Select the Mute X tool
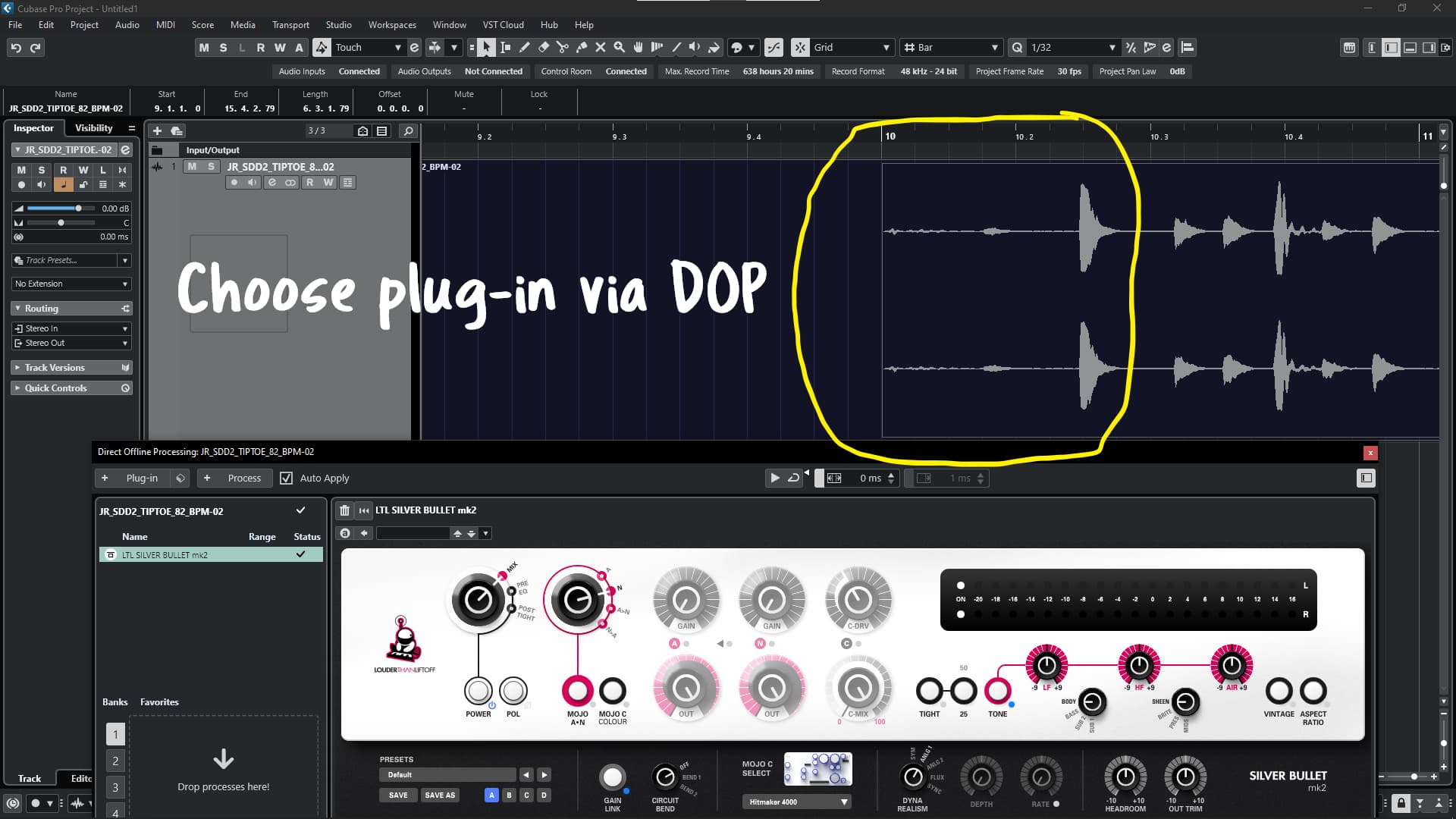 [x=601, y=47]
